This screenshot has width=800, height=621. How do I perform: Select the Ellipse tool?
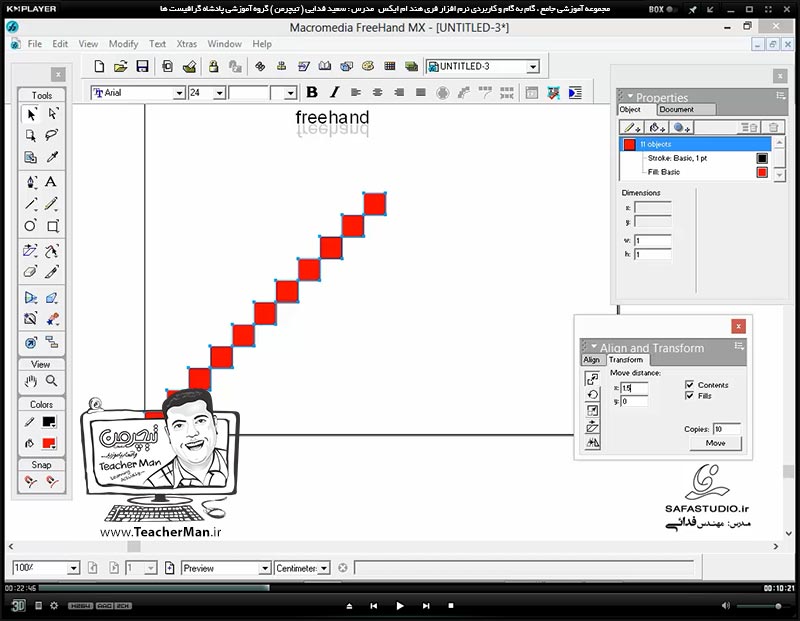(30, 226)
